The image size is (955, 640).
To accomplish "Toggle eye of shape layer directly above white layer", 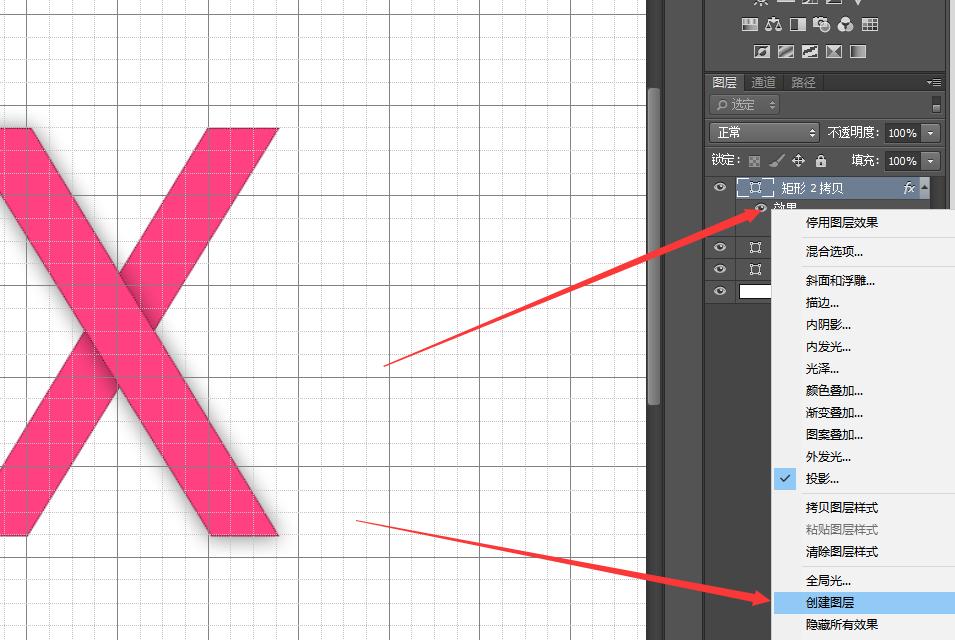I will click(719, 269).
